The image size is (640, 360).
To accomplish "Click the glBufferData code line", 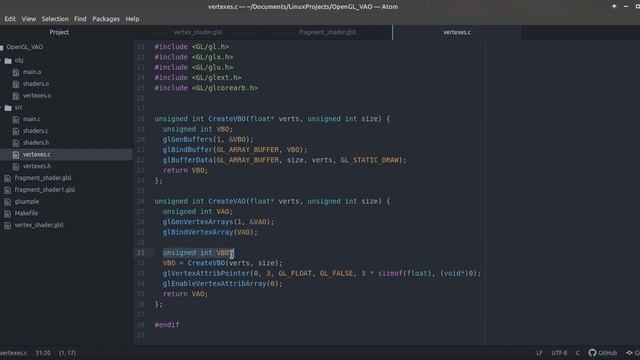I will 284,160.
